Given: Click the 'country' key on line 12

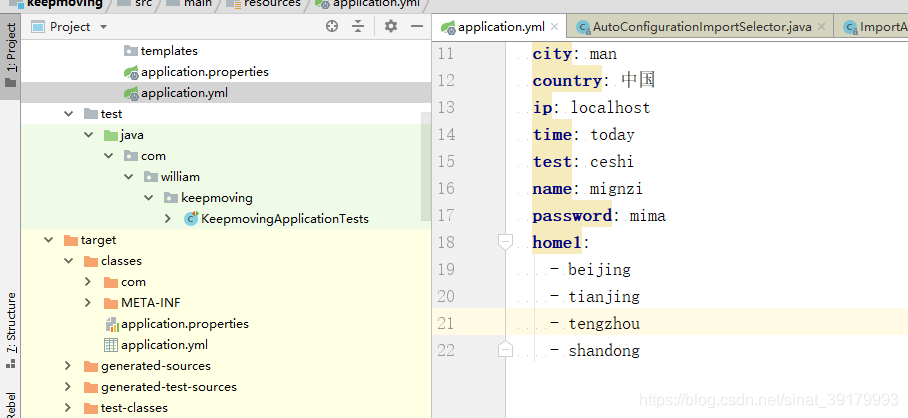Looking at the screenshot, I should click(568, 80).
